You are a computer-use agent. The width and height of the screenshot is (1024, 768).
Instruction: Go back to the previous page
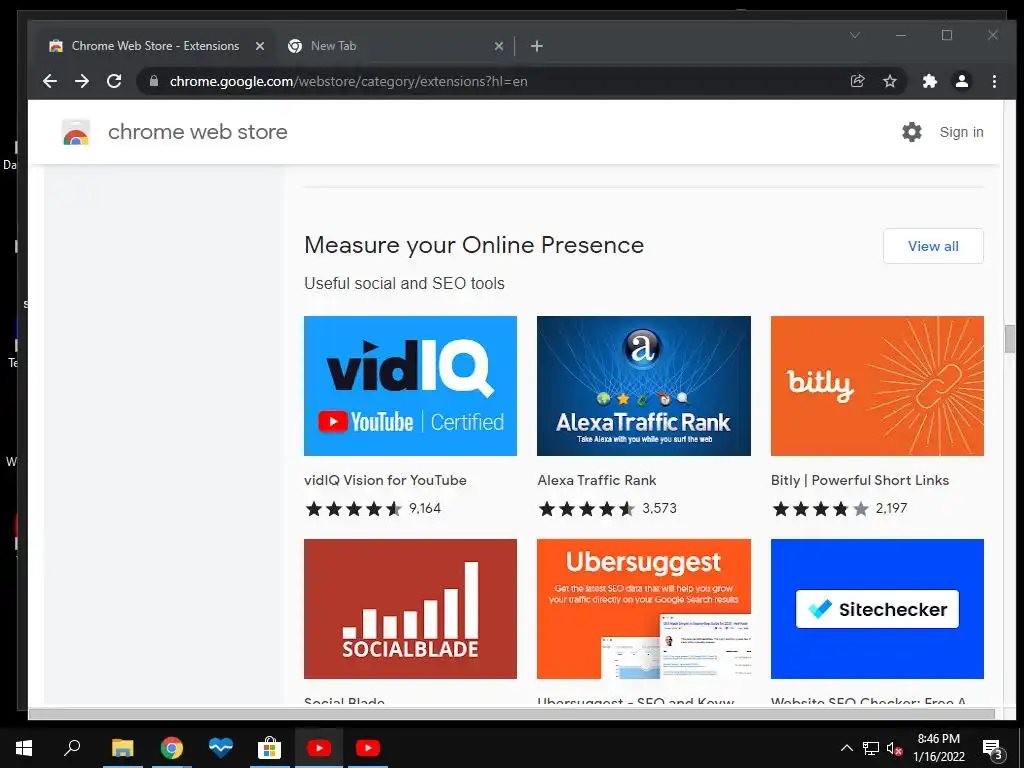[50, 81]
